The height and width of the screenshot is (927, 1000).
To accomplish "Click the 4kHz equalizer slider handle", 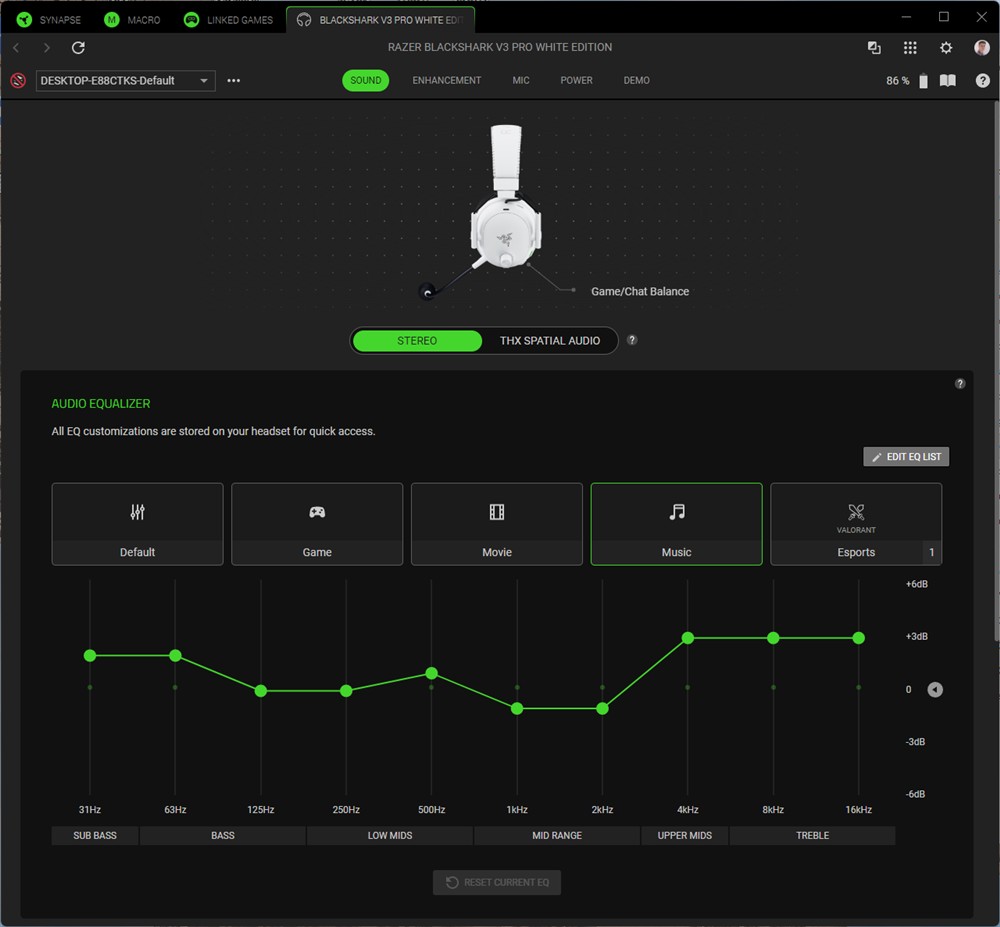I will [x=688, y=638].
